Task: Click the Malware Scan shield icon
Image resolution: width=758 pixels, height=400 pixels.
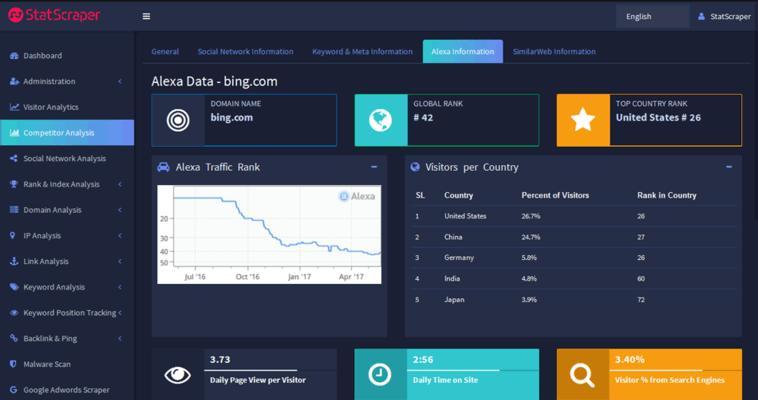Action: (x=13, y=364)
